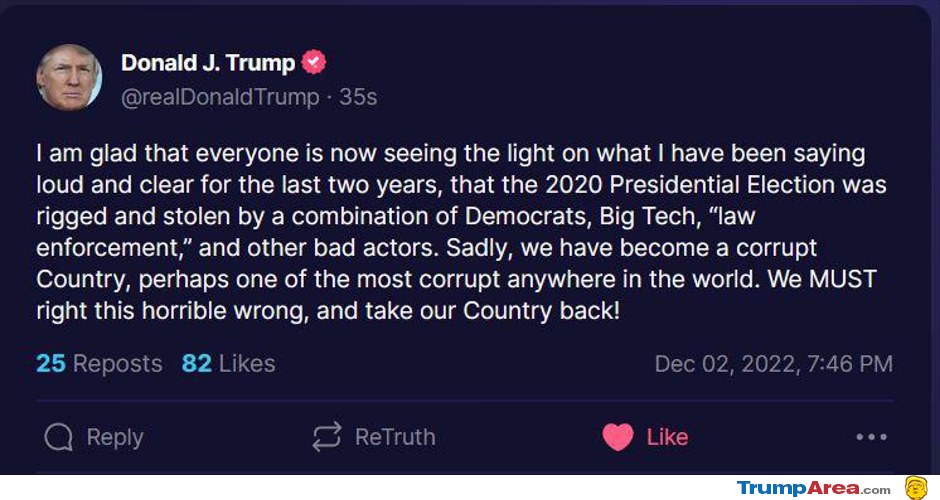Click the Reply text label
The width and height of the screenshot is (940, 500).
(115, 437)
